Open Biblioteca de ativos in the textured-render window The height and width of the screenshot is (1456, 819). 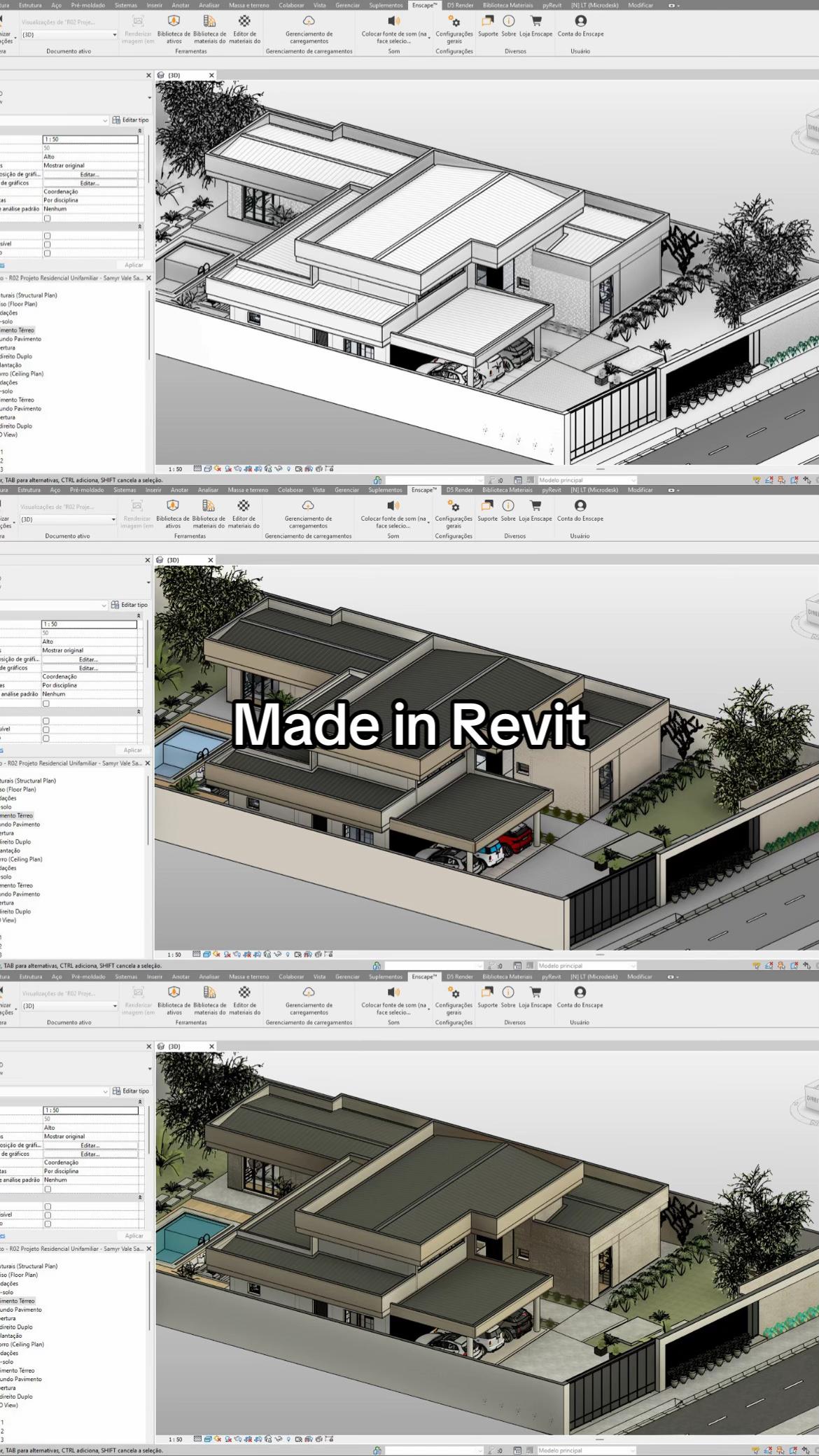174,1000
